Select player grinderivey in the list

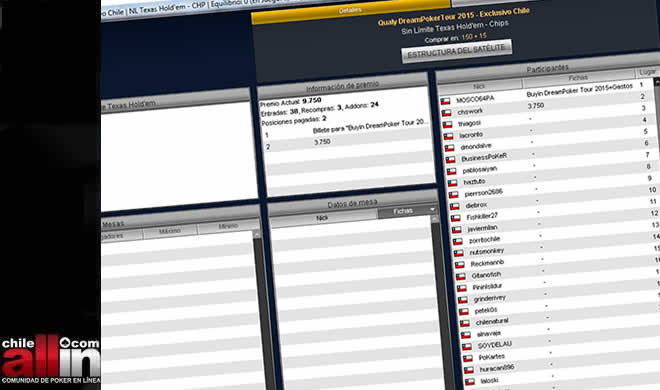[490, 299]
